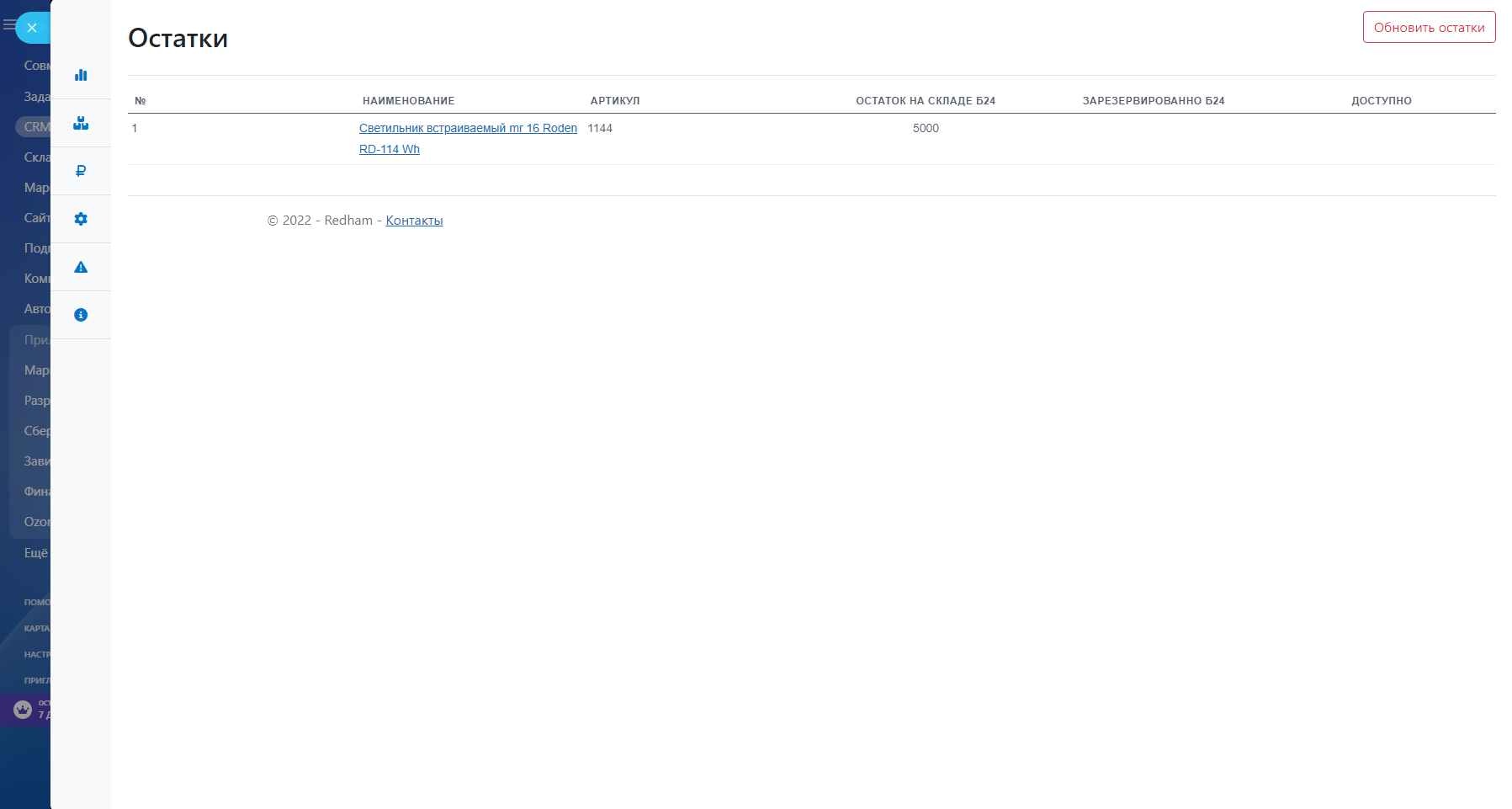This screenshot has height=809, width=1512.
Task: Close the slider panel with X
Action: click(x=32, y=28)
